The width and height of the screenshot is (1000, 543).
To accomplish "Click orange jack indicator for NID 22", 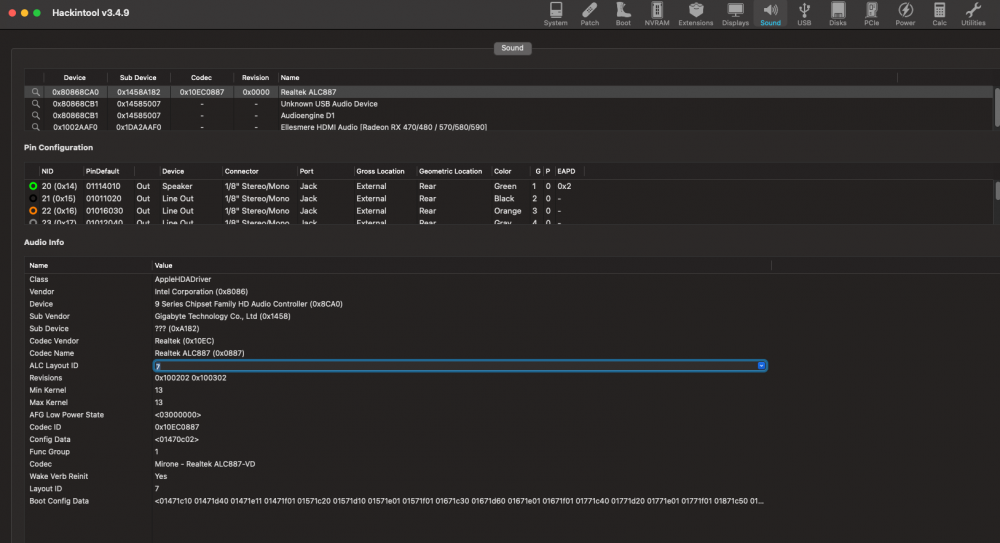I will (33, 211).
